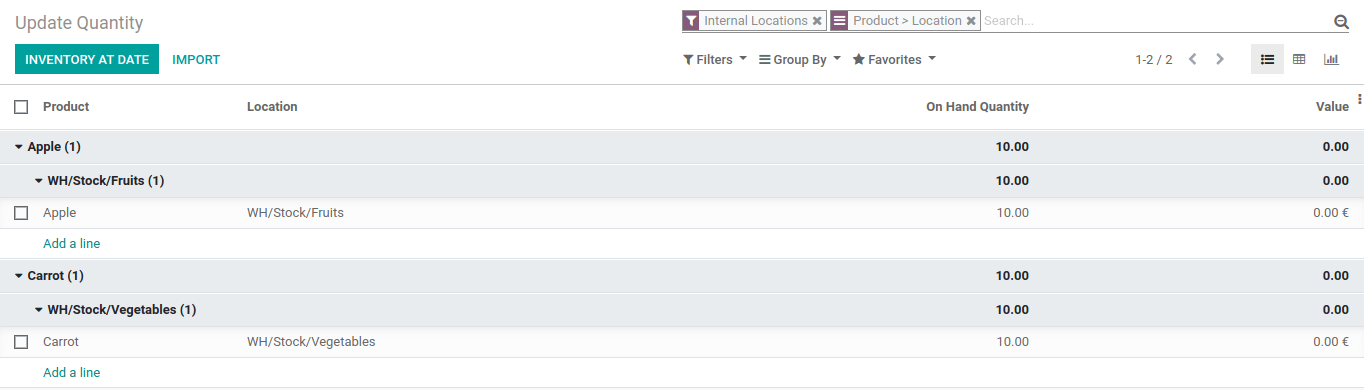Open optional columns menu icon
The image size is (1364, 390).
[x=1359, y=99]
